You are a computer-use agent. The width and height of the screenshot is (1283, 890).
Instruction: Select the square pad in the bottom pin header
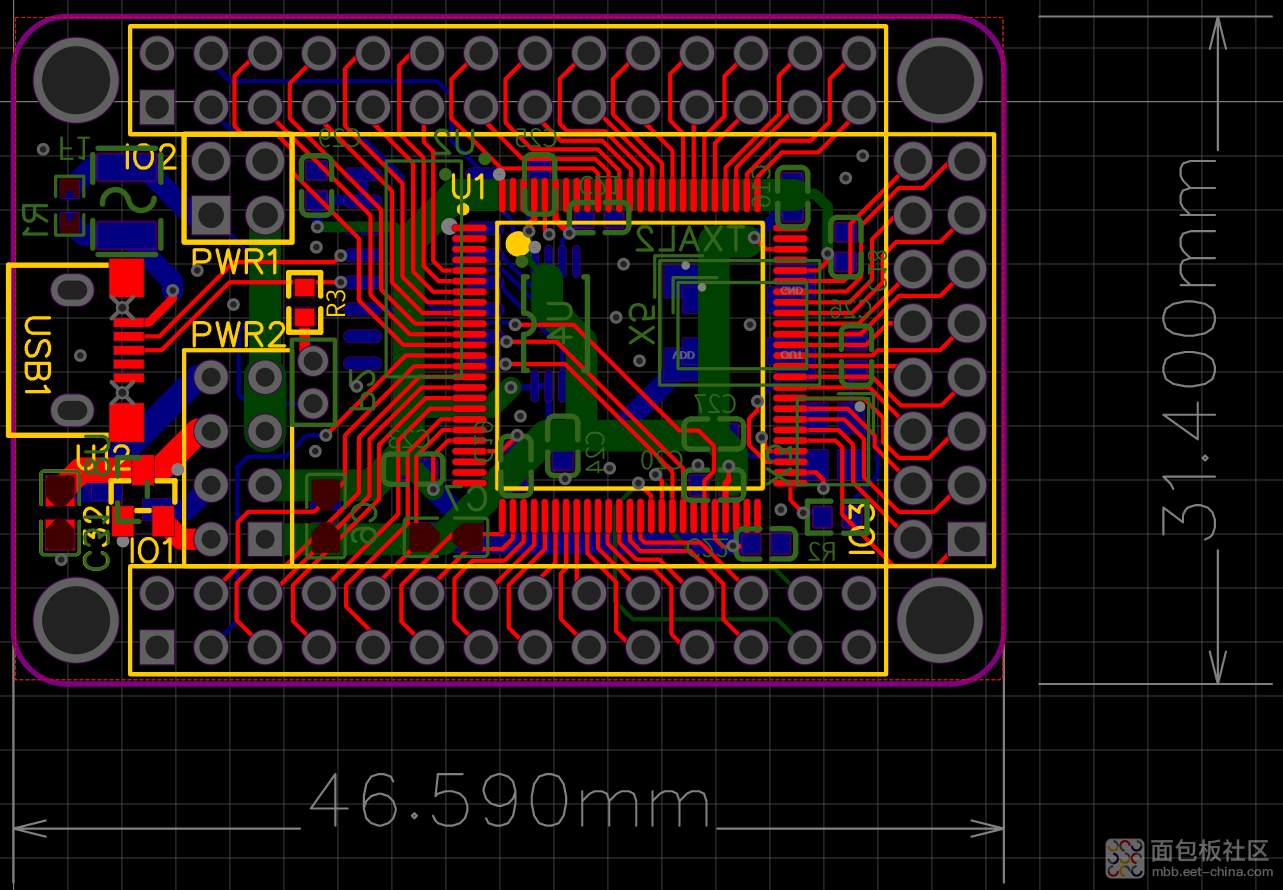tap(157, 647)
